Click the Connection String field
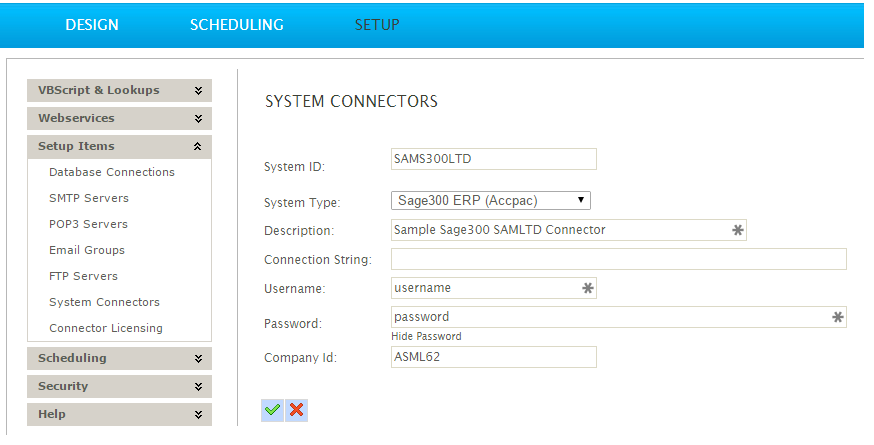The image size is (874, 445). 618,259
